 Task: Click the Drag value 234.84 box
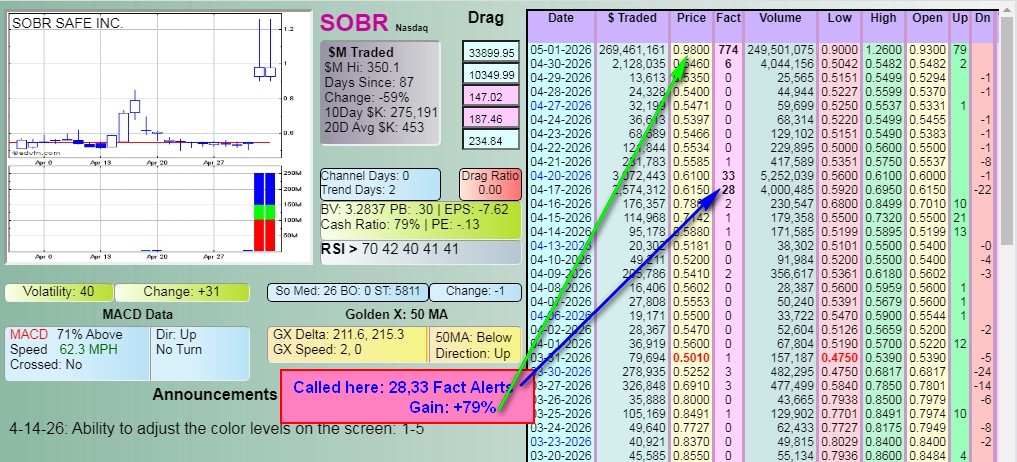[491, 141]
